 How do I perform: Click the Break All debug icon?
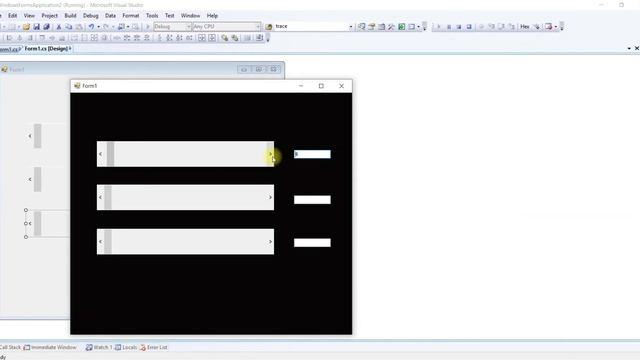tap(449, 27)
